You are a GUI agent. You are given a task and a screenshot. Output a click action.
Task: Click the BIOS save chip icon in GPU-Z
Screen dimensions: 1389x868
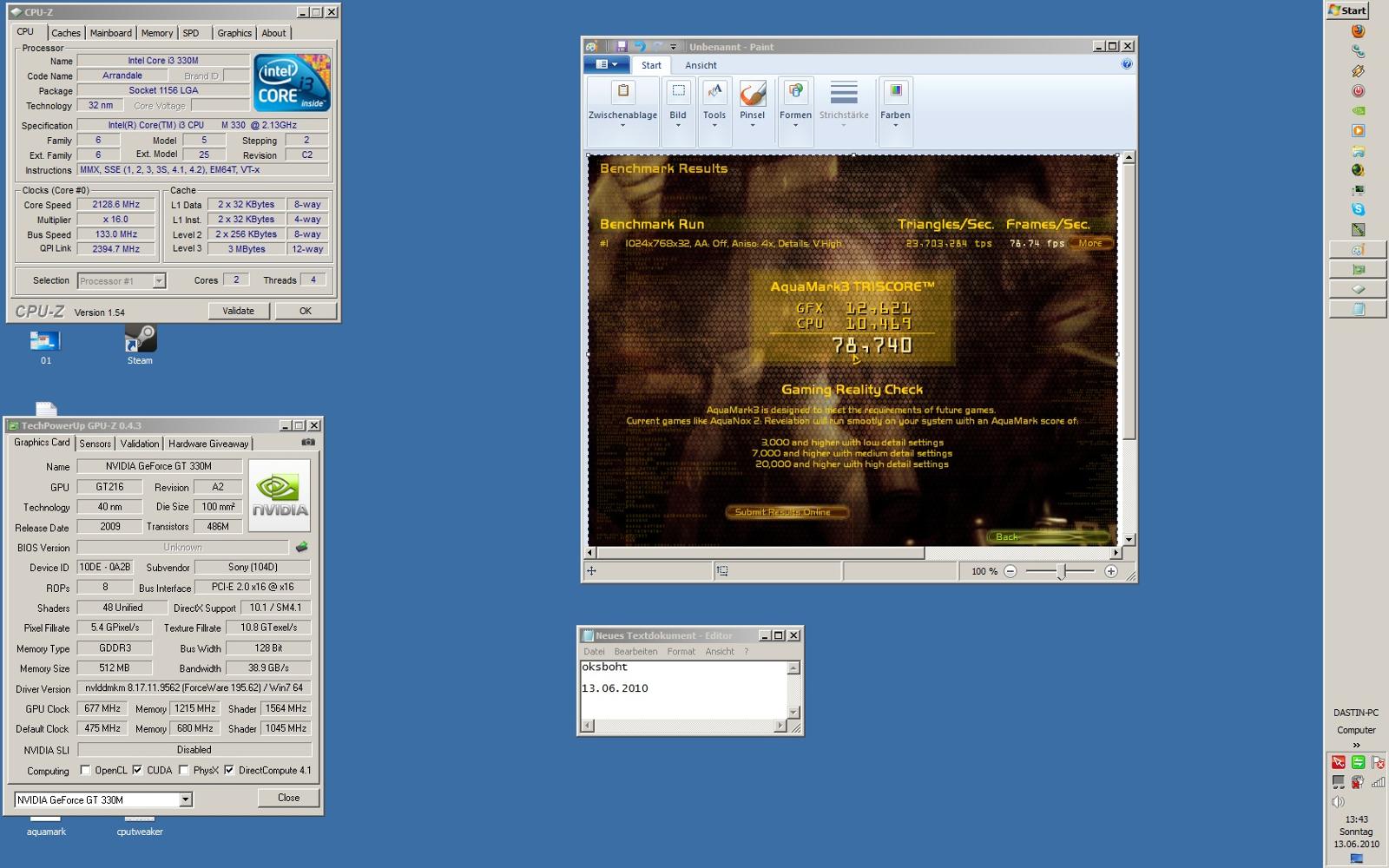pyautogui.click(x=301, y=547)
